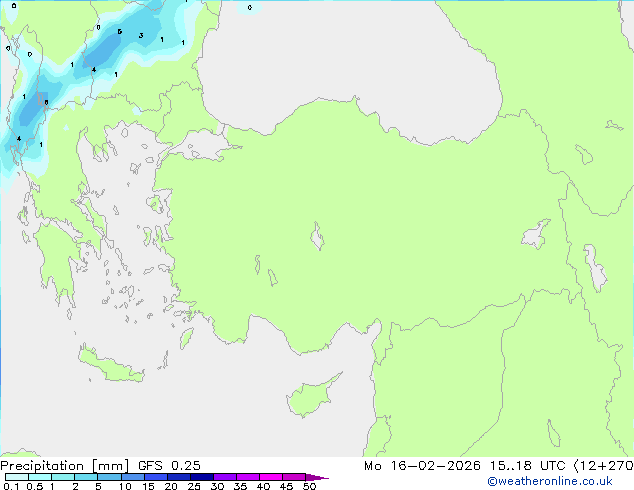This screenshot has height=490, width=634.
Task: Select the 0.1 to 0.5 mm legend swatch
Action: click(x=17, y=477)
